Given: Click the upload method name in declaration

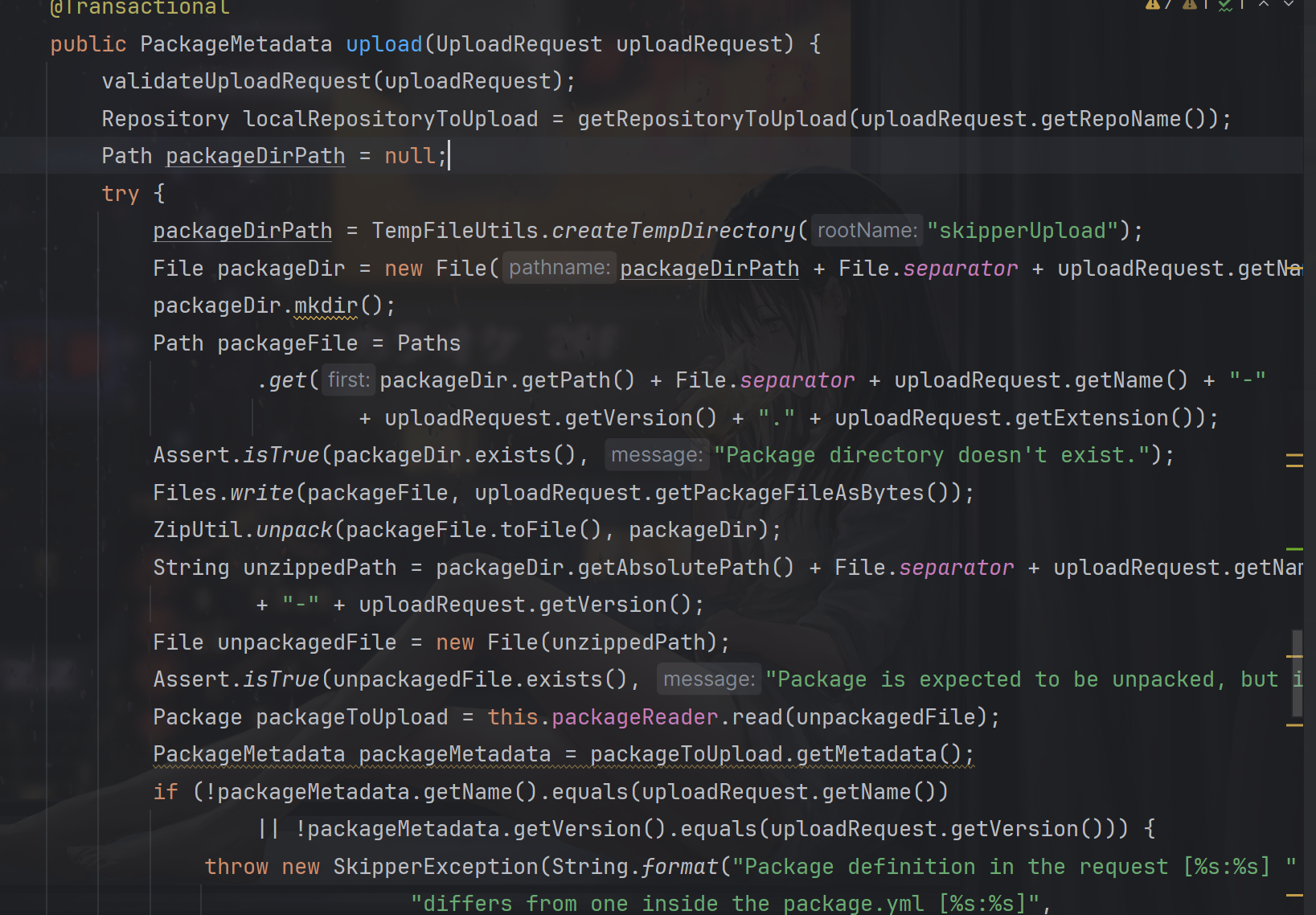Looking at the screenshot, I should pyautogui.click(x=383, y=44).
